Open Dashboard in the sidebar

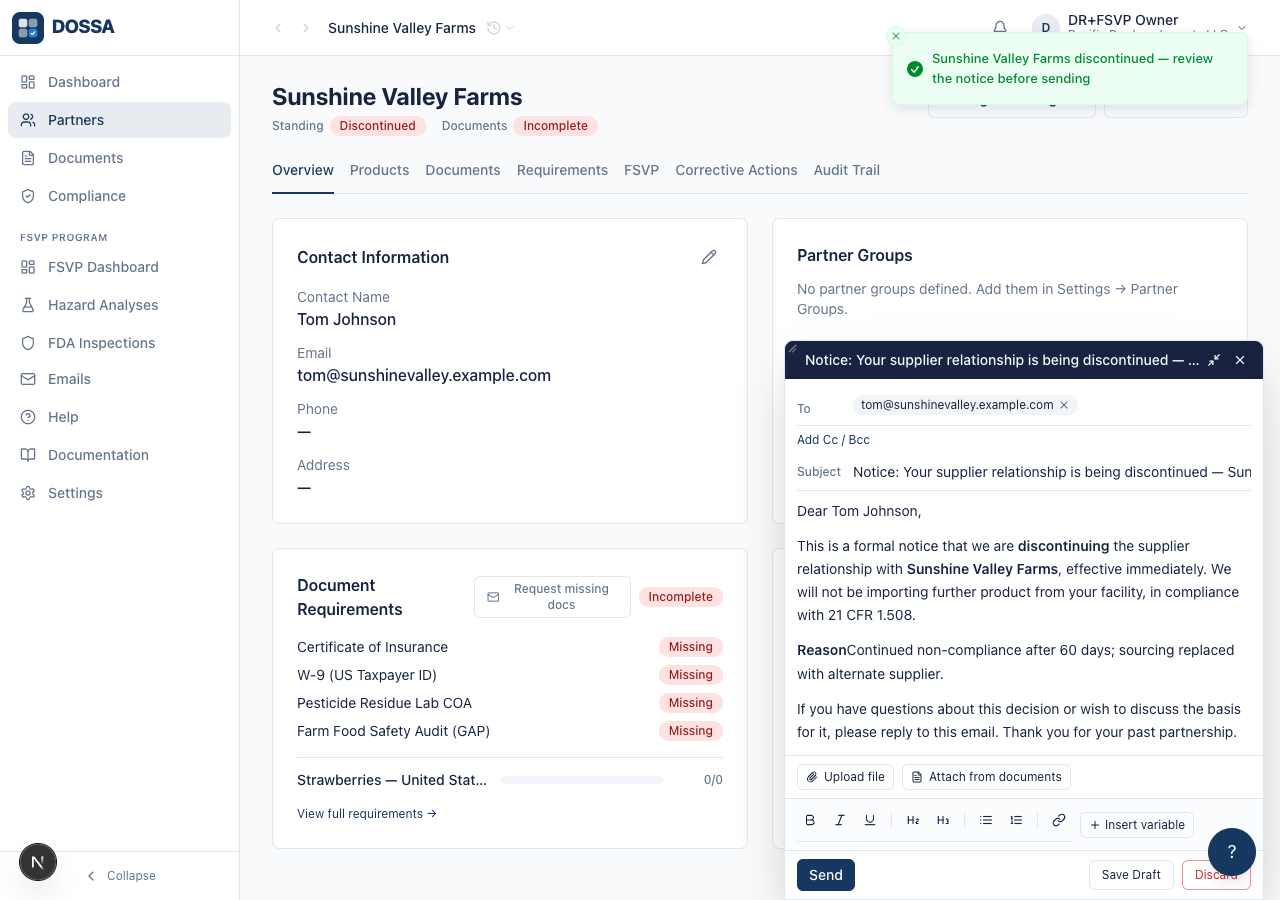coord(119,82)
